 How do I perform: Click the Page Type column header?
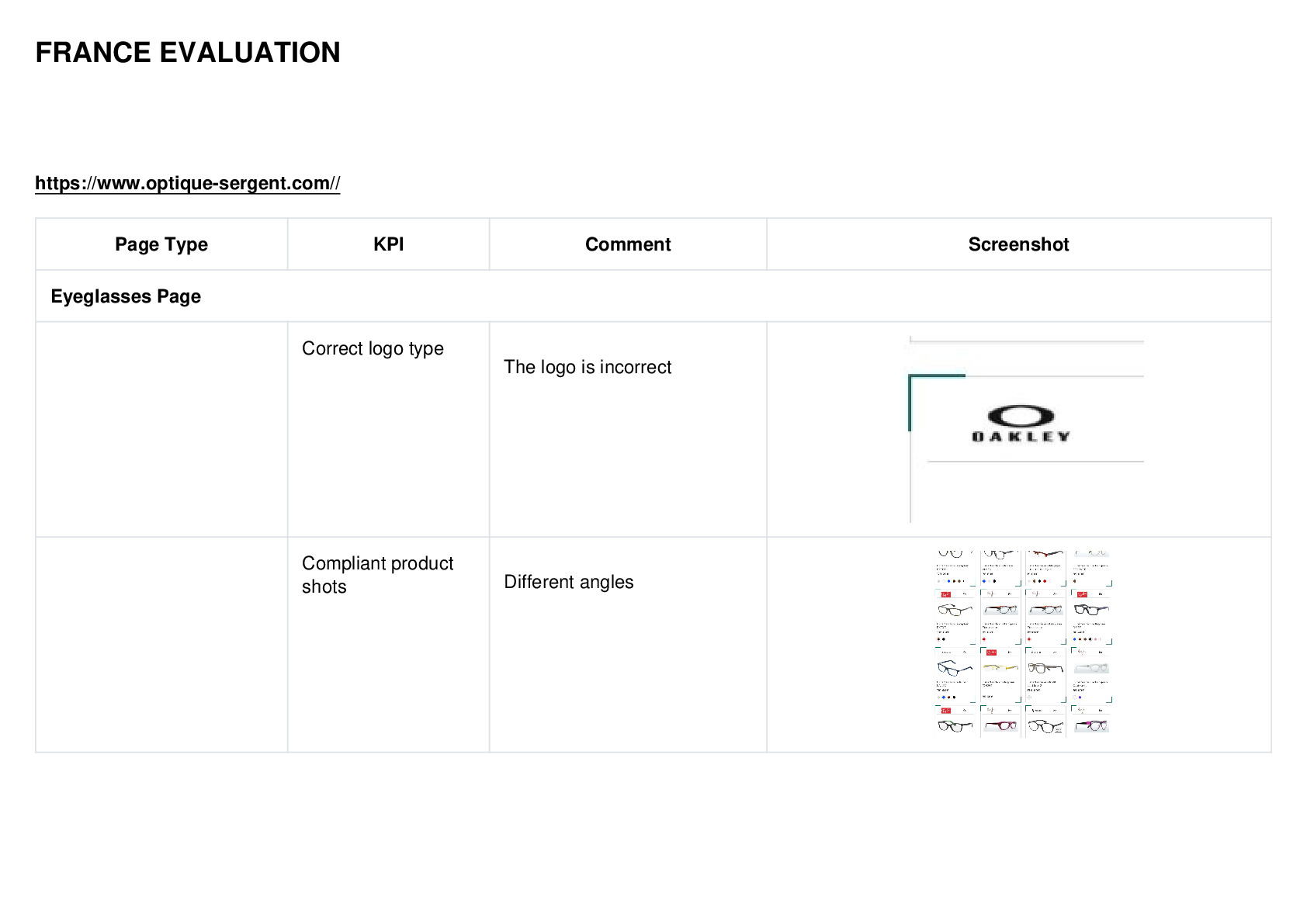point(161,244)
